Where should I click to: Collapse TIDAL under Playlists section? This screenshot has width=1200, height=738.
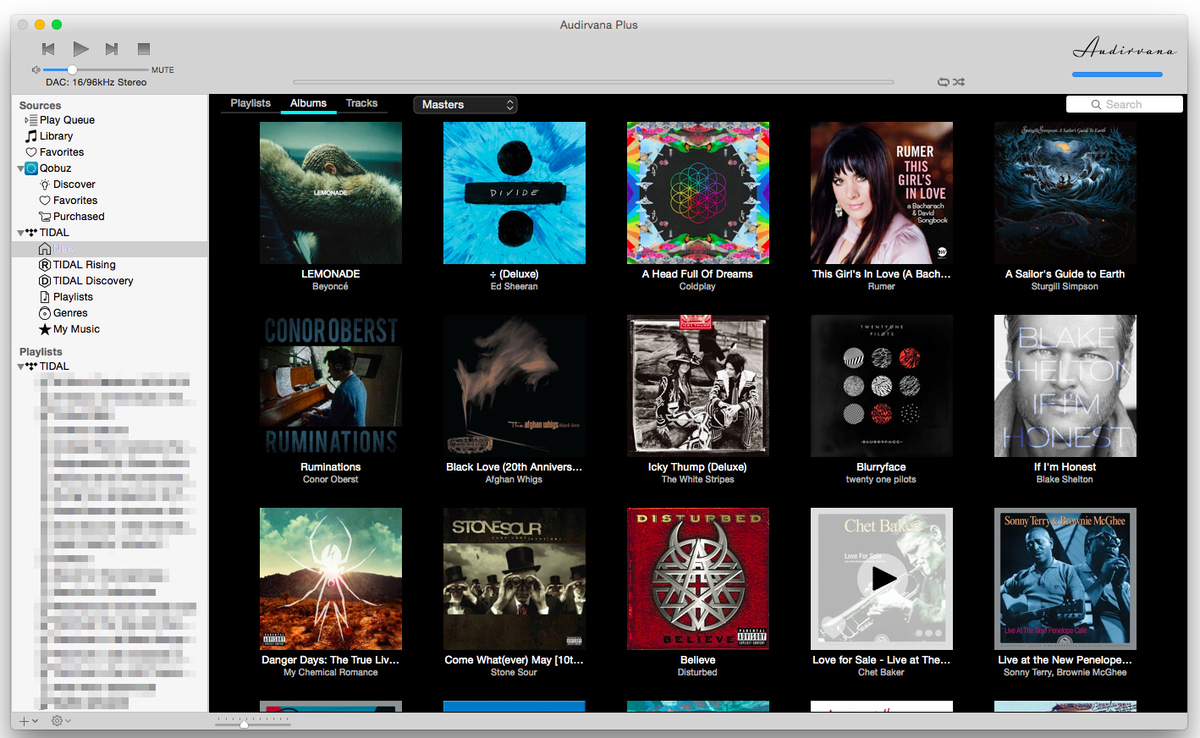[x=20, y=367]
